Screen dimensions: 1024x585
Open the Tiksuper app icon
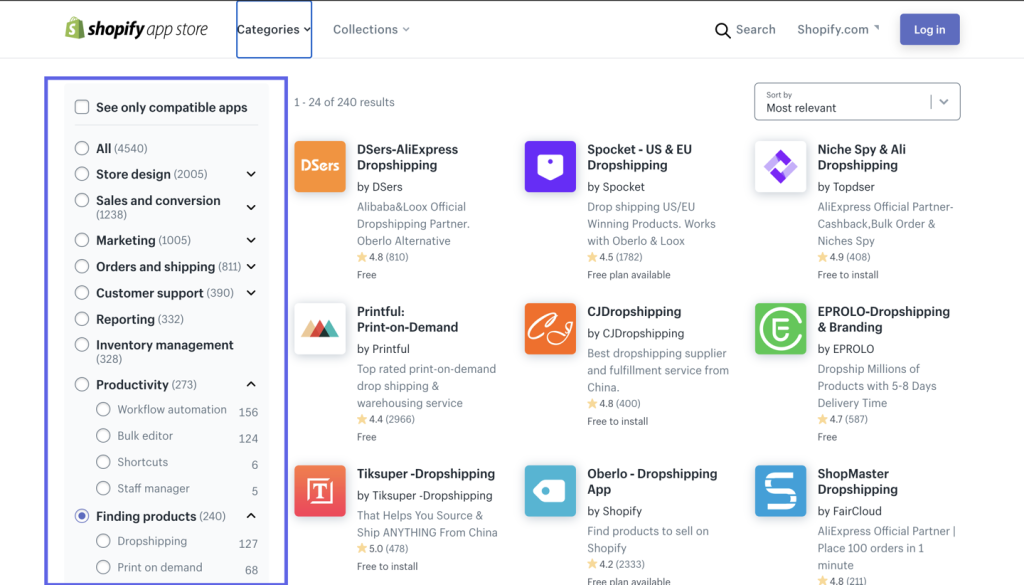(x=320, y=490)
